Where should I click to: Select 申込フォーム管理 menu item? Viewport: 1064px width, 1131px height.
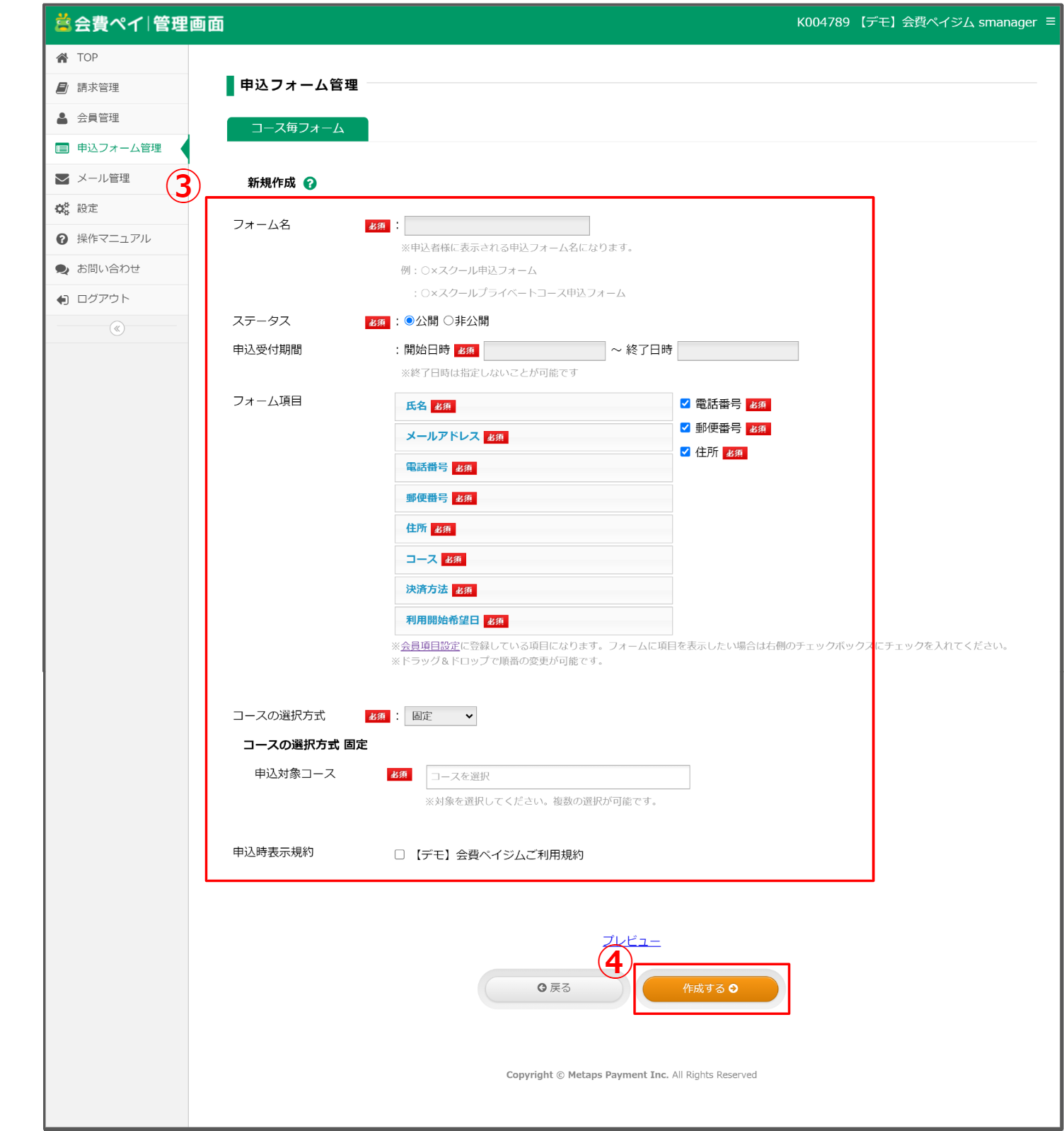click(x=117, y=148)
